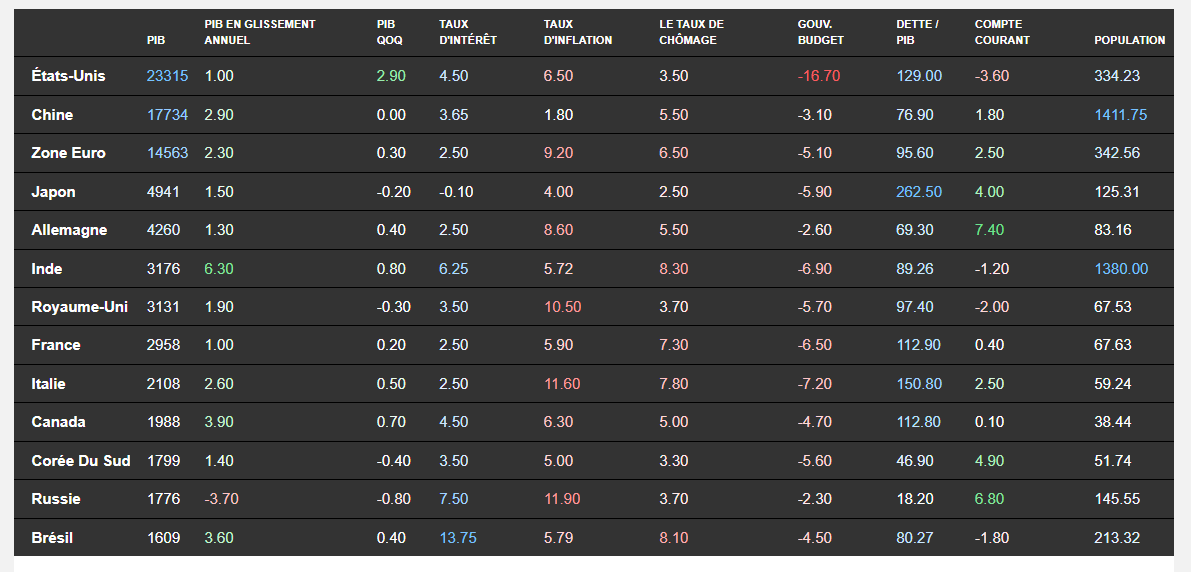Sort by the PIB column header
Screen dimensions: 1191x572
(x=155, y=40)
